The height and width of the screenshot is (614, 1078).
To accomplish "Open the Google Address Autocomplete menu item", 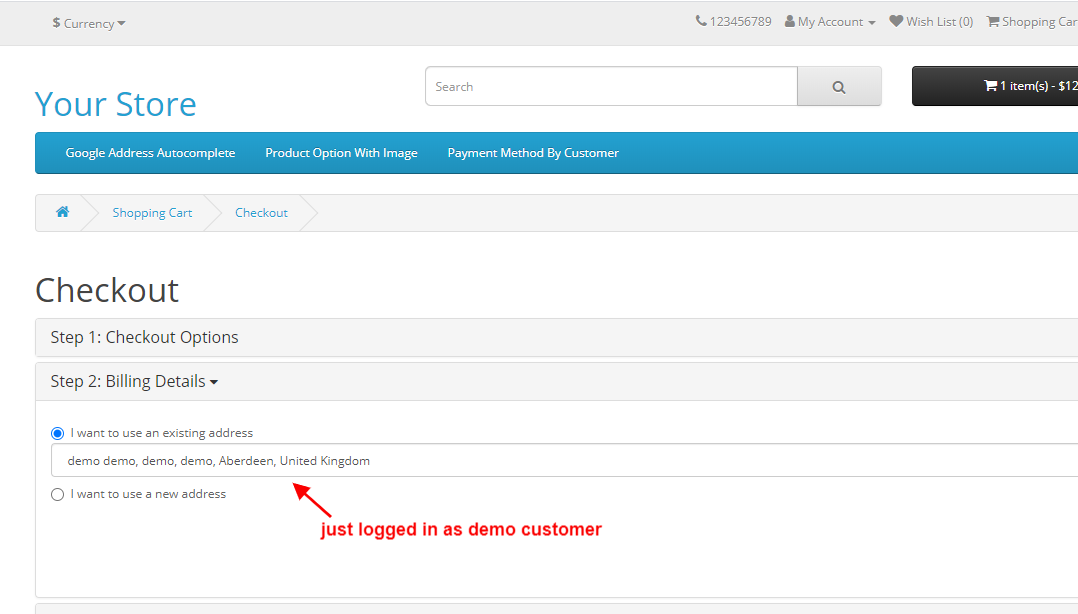I will click(150, 152).
